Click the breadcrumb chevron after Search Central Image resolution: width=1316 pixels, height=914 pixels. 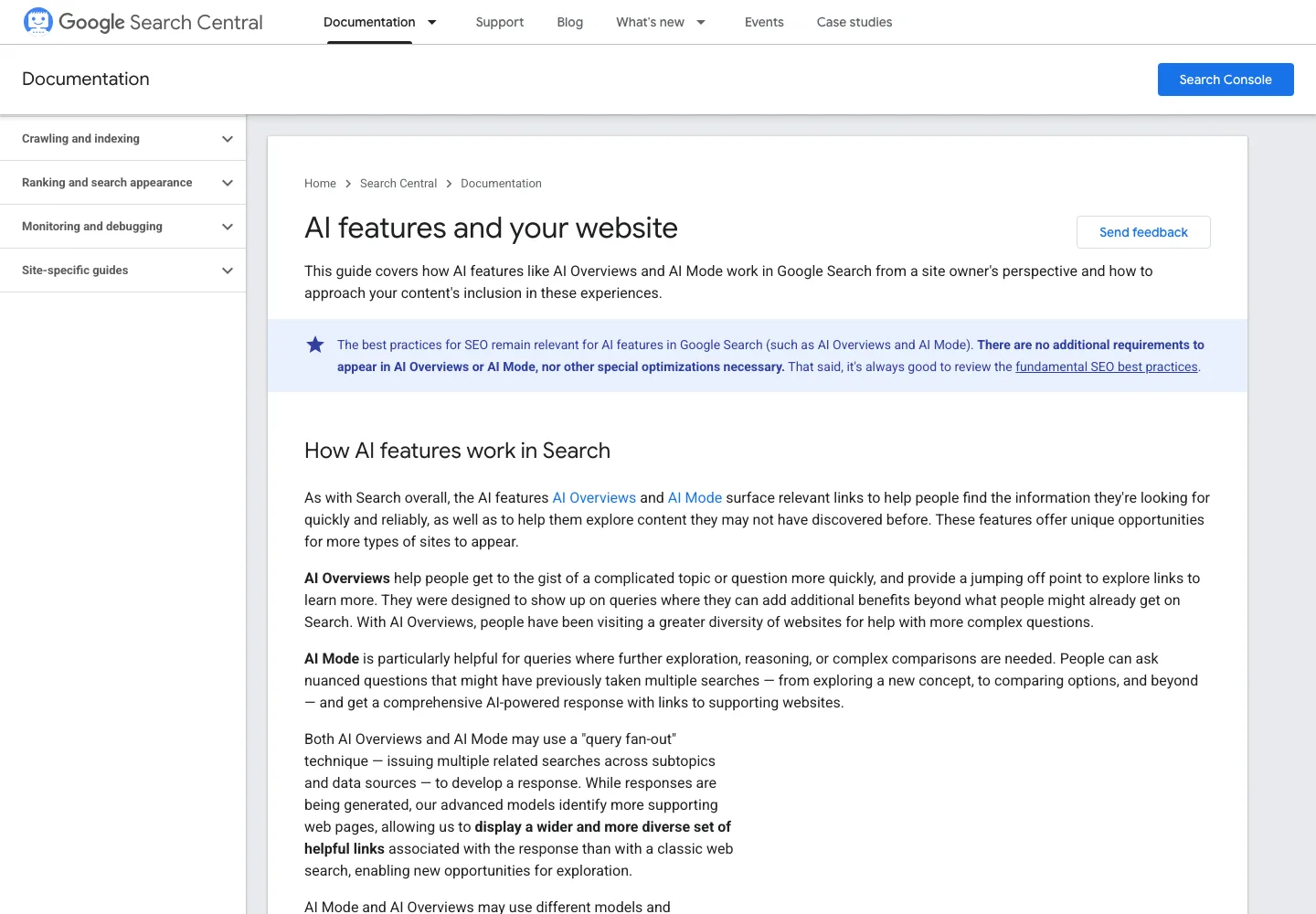click(449, 184)
